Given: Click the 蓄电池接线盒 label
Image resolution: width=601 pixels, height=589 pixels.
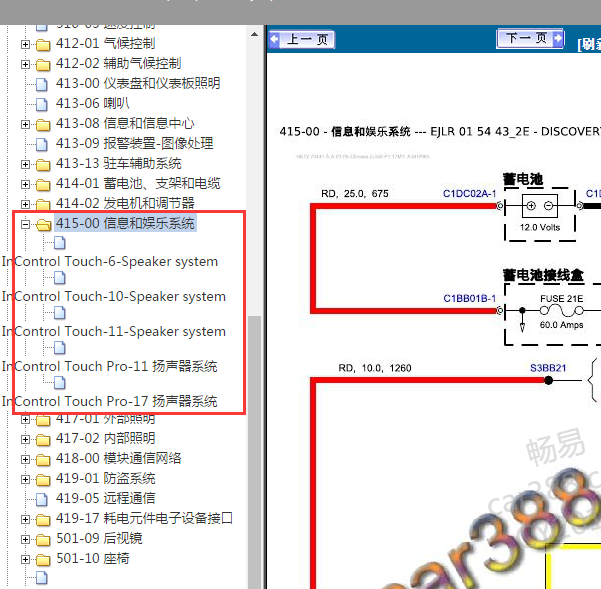Looking at the screenshot, I should 543,275.
